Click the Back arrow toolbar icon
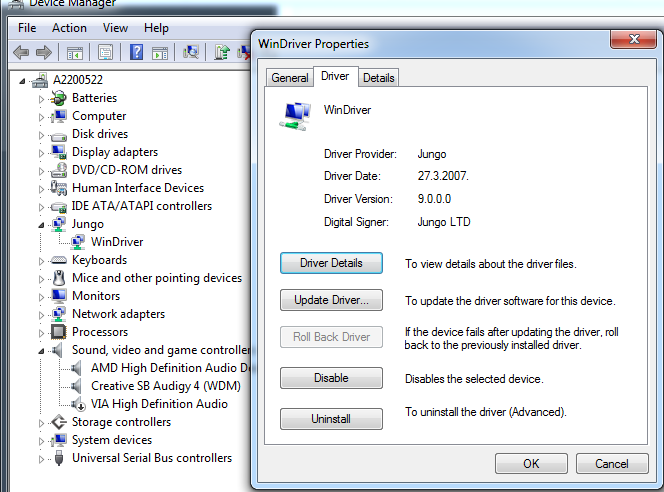 click(21, 53)
